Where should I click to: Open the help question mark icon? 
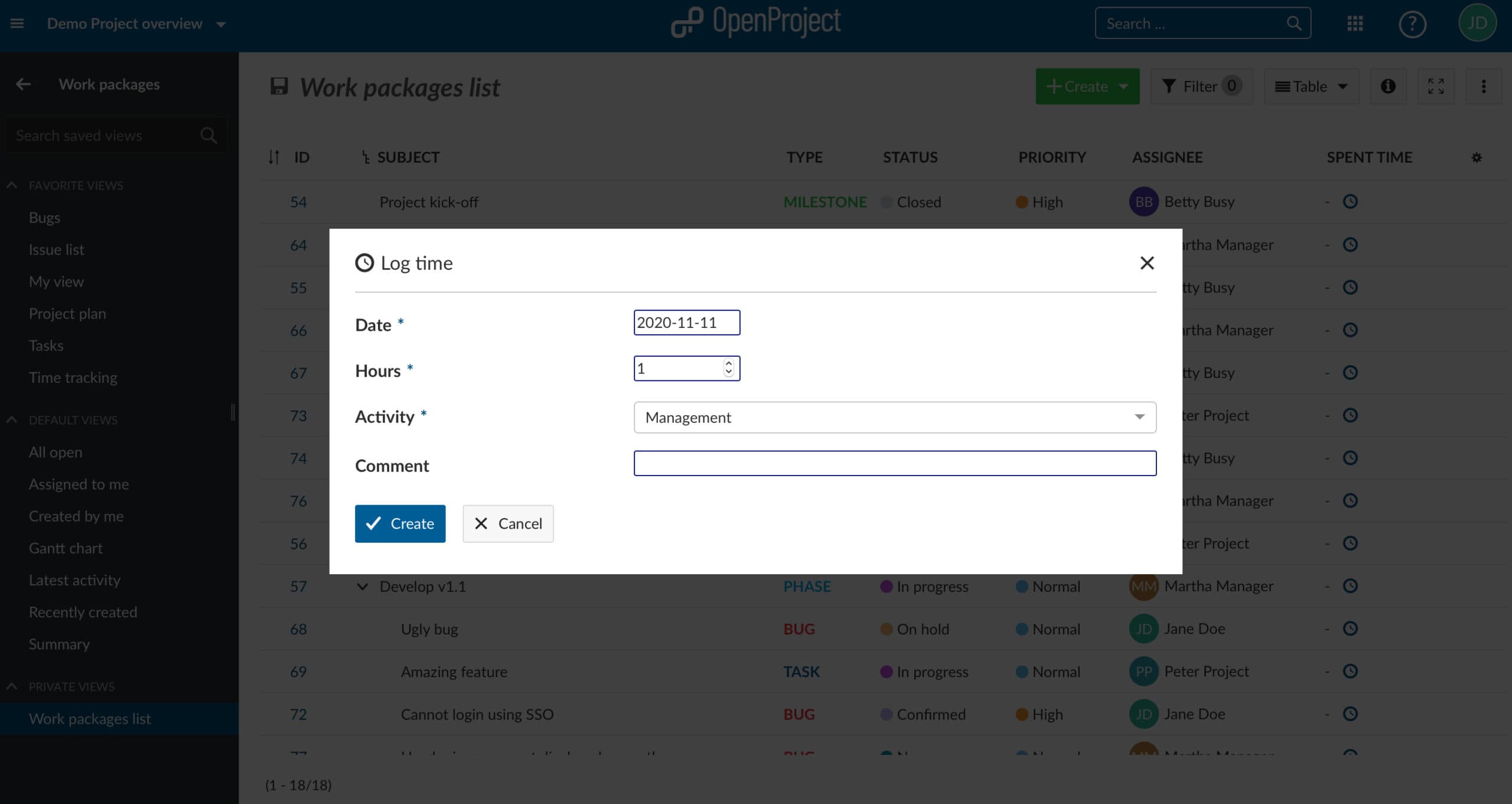(x=1412, y=24)
